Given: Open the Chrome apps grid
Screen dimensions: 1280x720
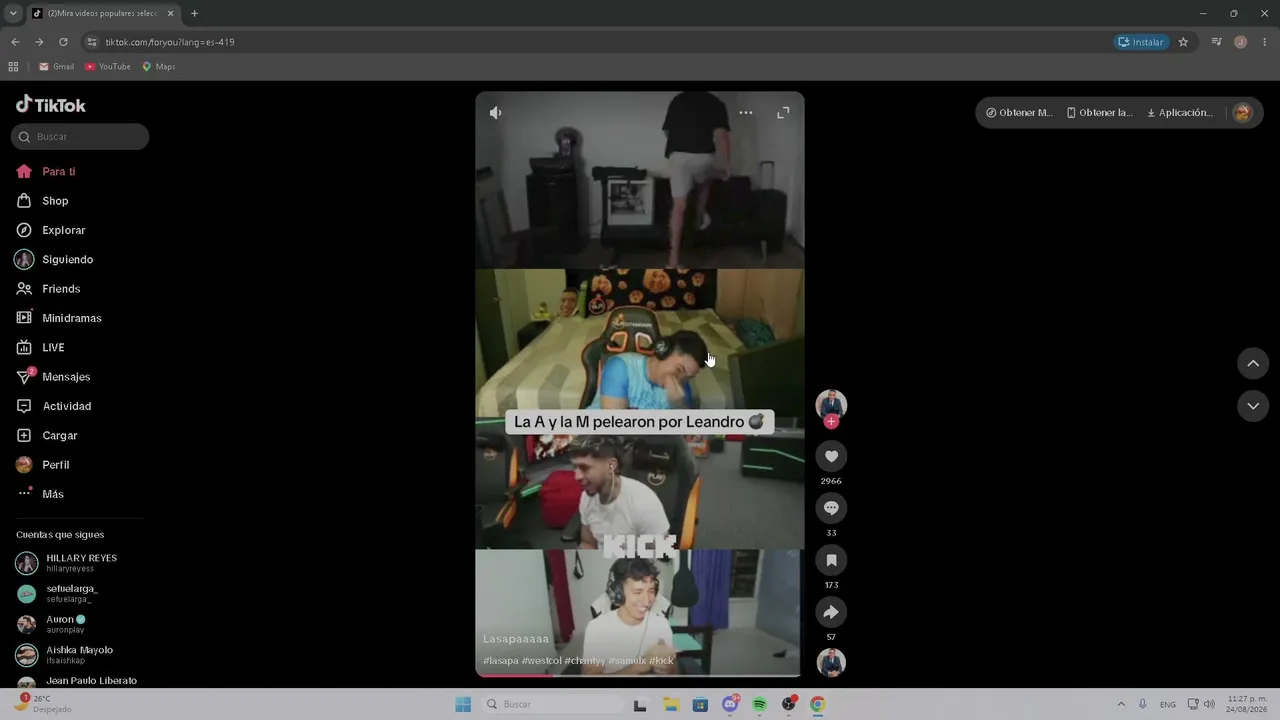Looking at the screenshot, I should pyautogui.click(x=13, y=67).
